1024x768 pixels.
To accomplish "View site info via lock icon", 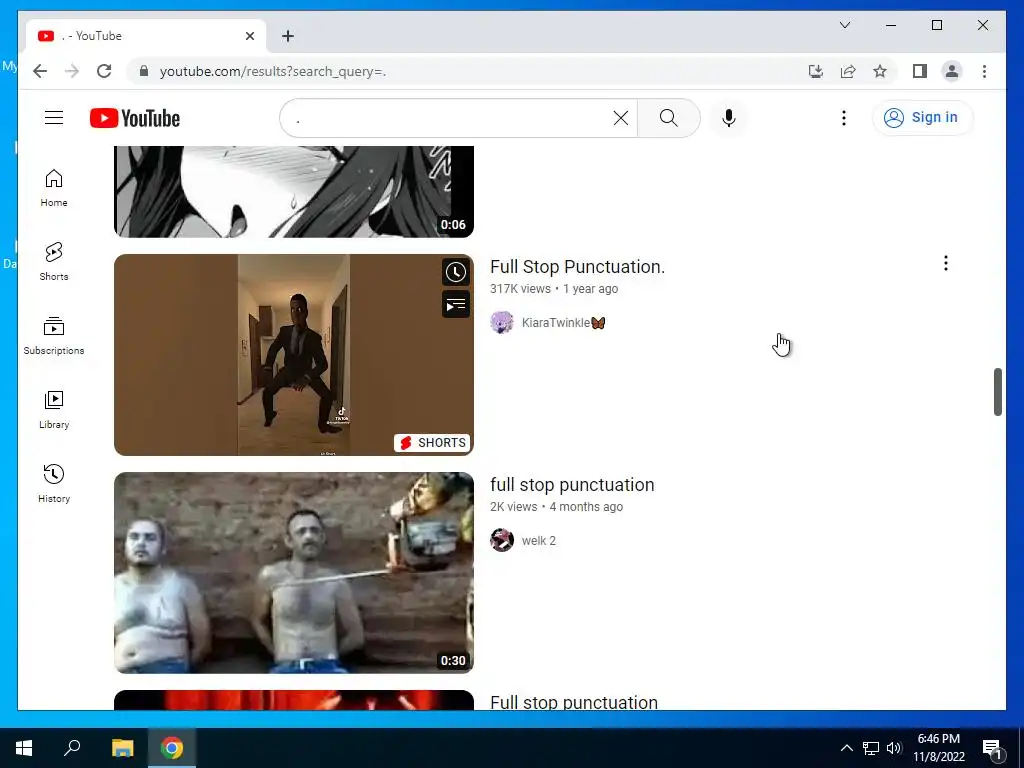I will [x=144, y=71].
